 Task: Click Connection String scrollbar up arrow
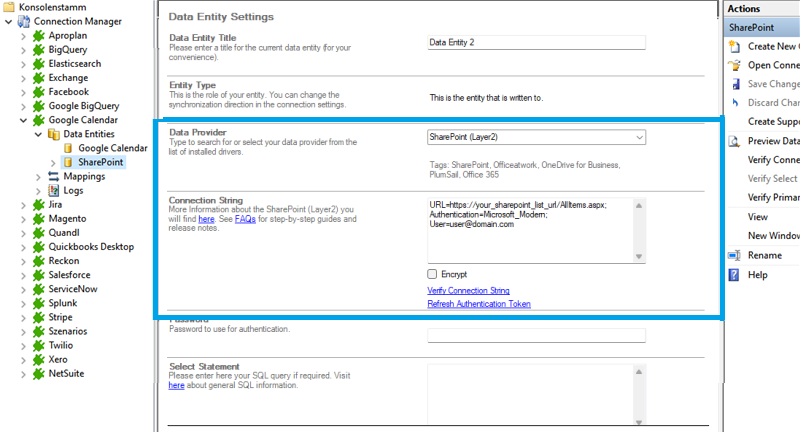coord(639,205)
